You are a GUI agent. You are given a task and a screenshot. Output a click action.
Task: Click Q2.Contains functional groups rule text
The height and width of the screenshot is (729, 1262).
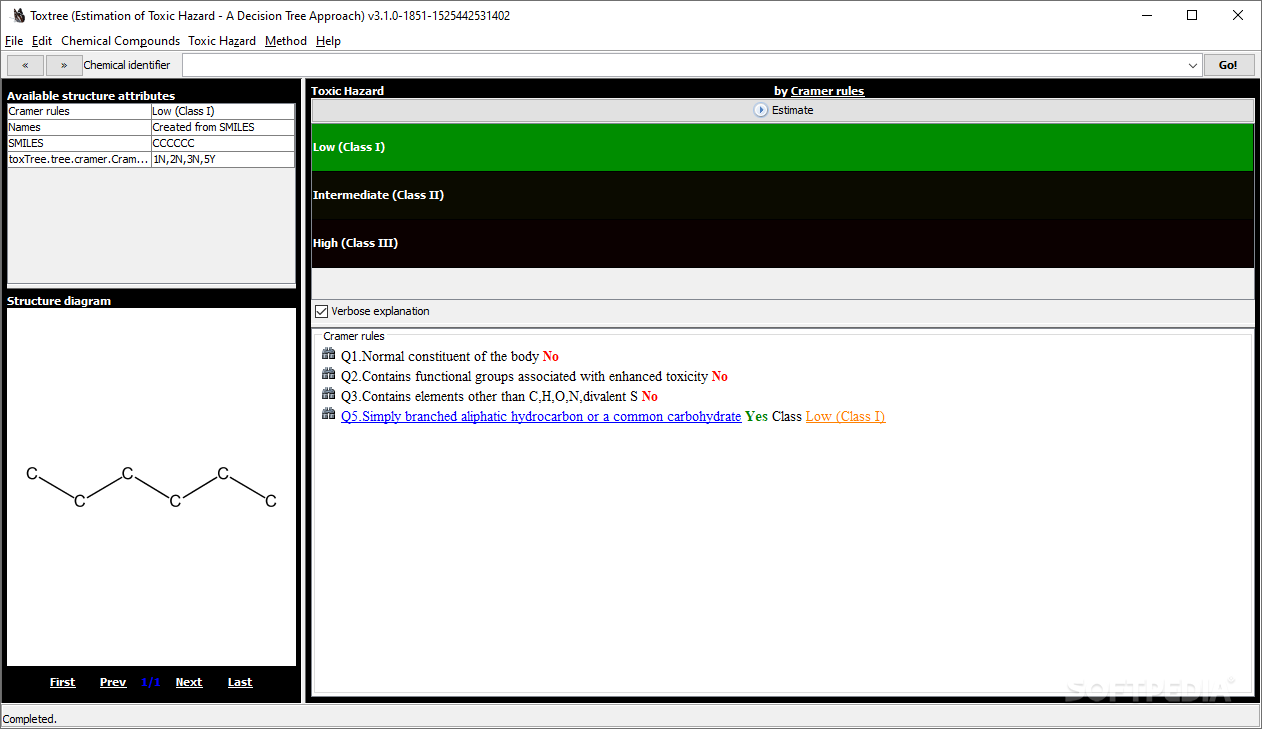(524, 376)
